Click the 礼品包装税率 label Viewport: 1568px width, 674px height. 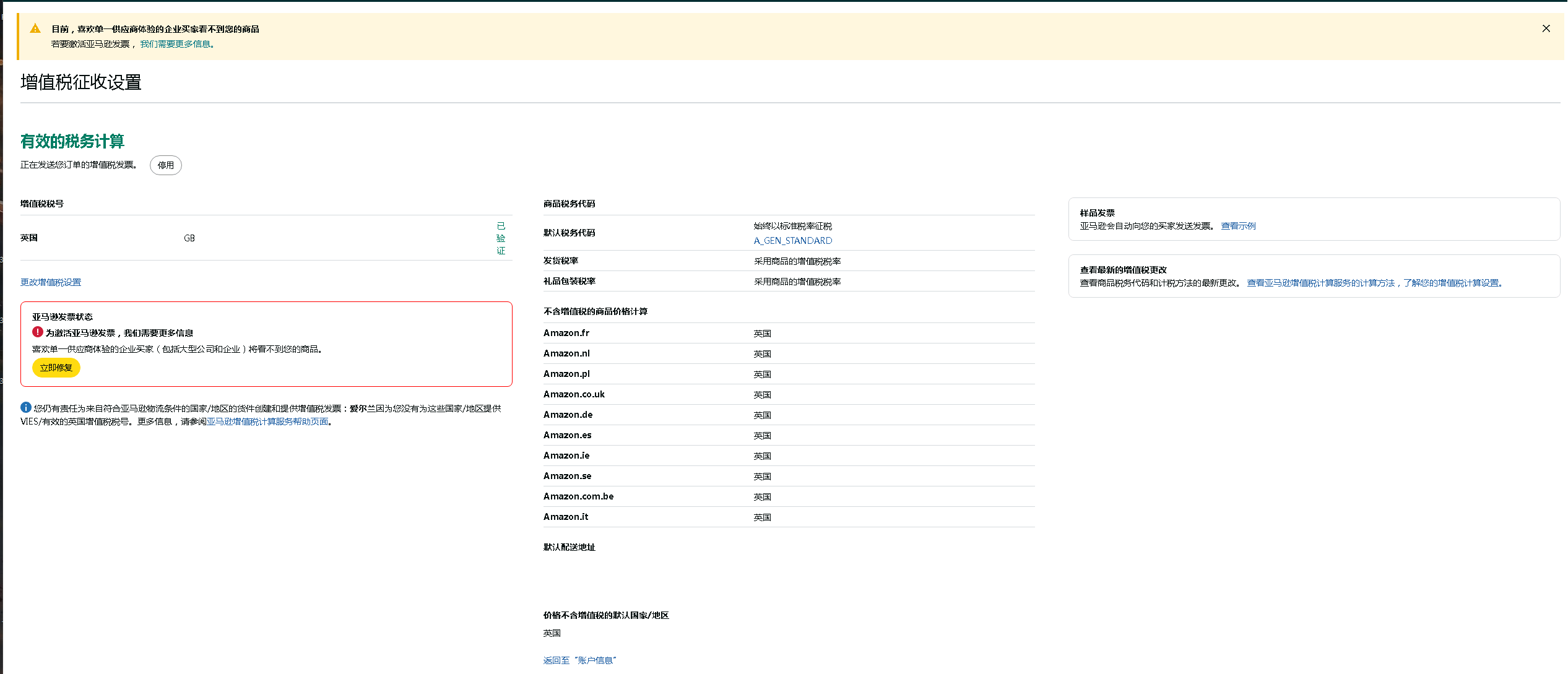[x=570, y=281]
